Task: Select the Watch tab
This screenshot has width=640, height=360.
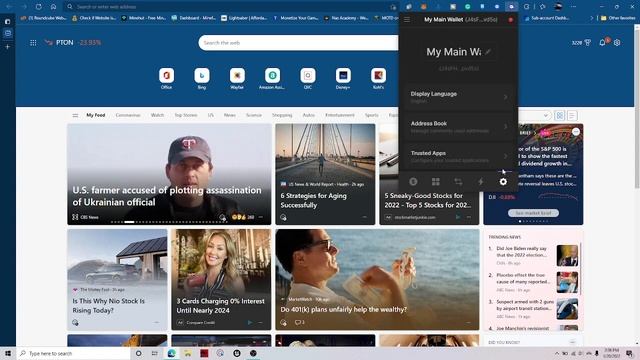Action: click(x=157, y=116)
